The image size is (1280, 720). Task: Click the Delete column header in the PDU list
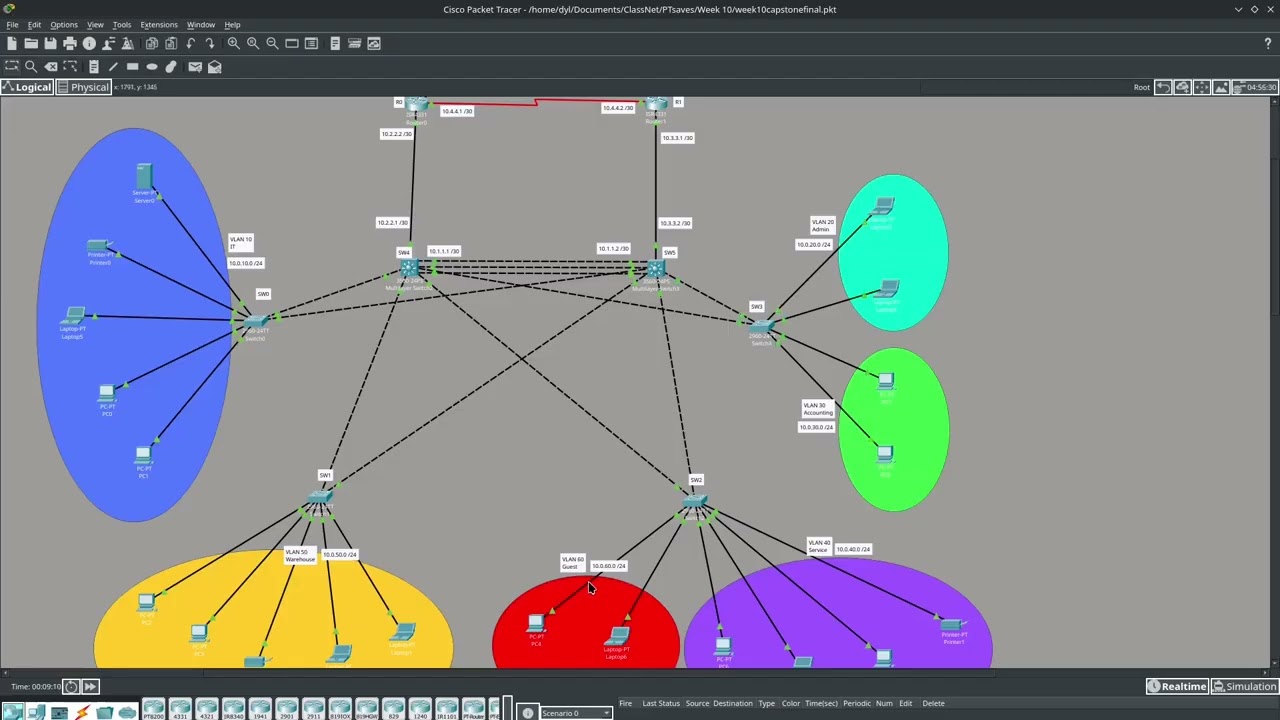click(x=933, y=703)
